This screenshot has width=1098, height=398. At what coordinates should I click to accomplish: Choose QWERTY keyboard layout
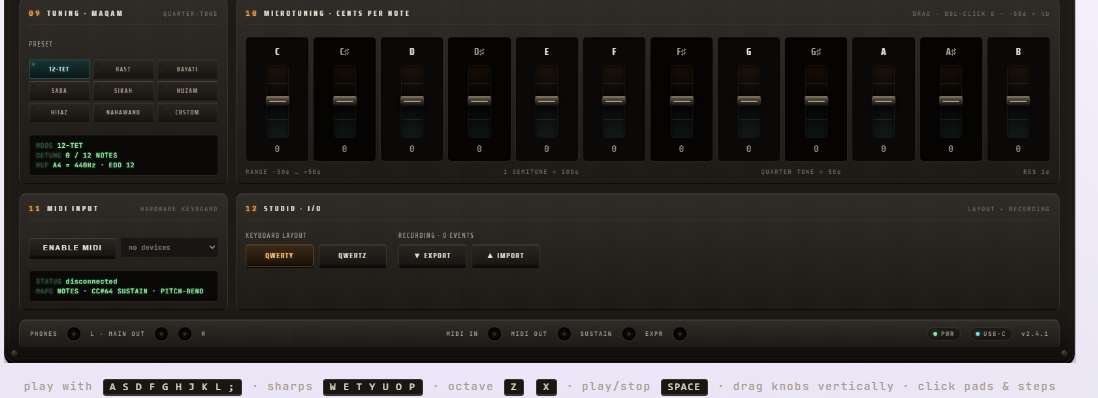click(279, 256)
